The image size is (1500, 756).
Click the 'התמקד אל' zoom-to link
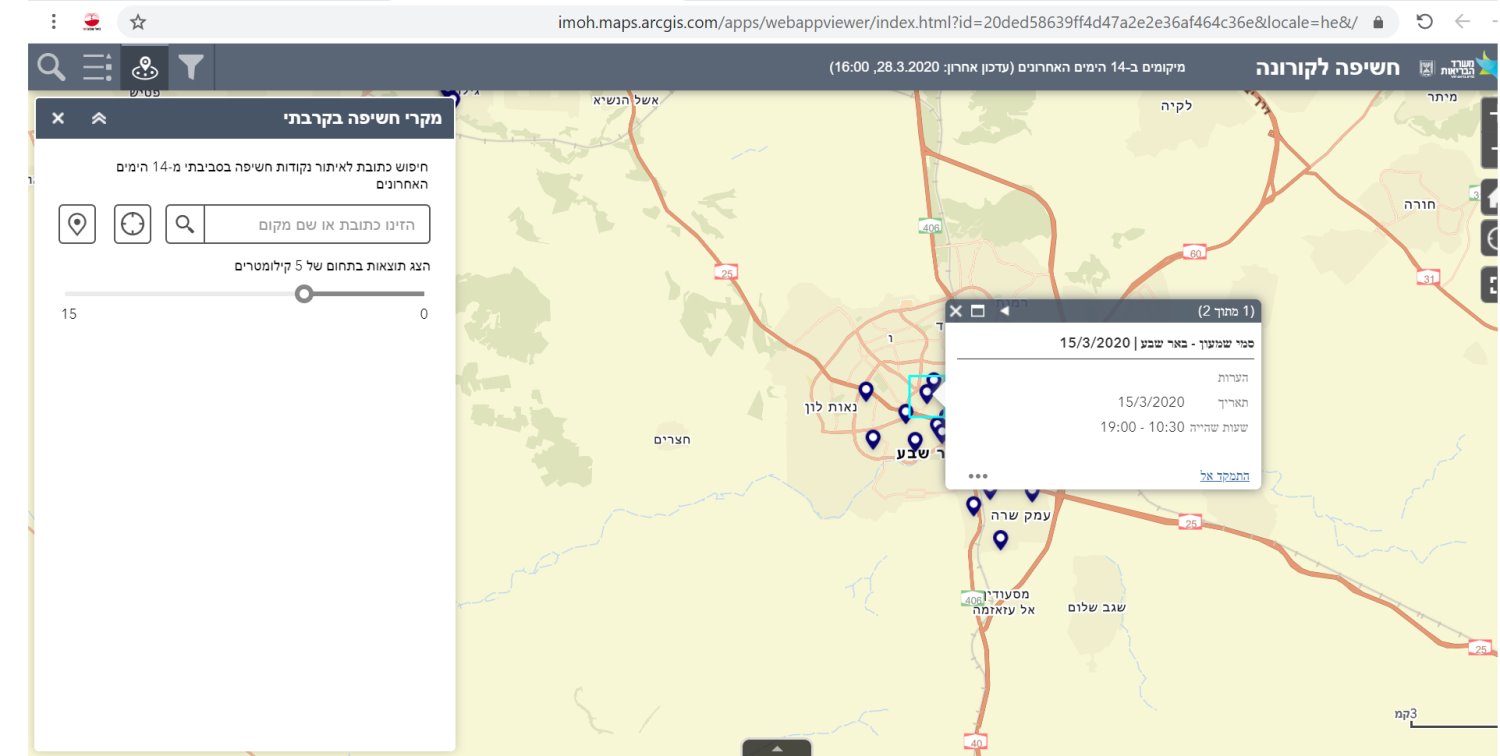pyautogui.click(x=1224, y=476)
